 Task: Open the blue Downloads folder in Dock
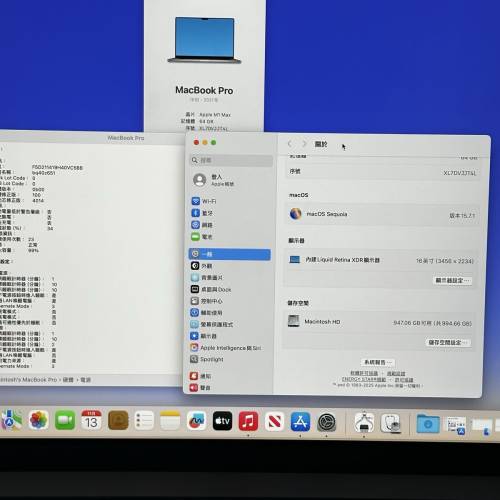point(428,424)
